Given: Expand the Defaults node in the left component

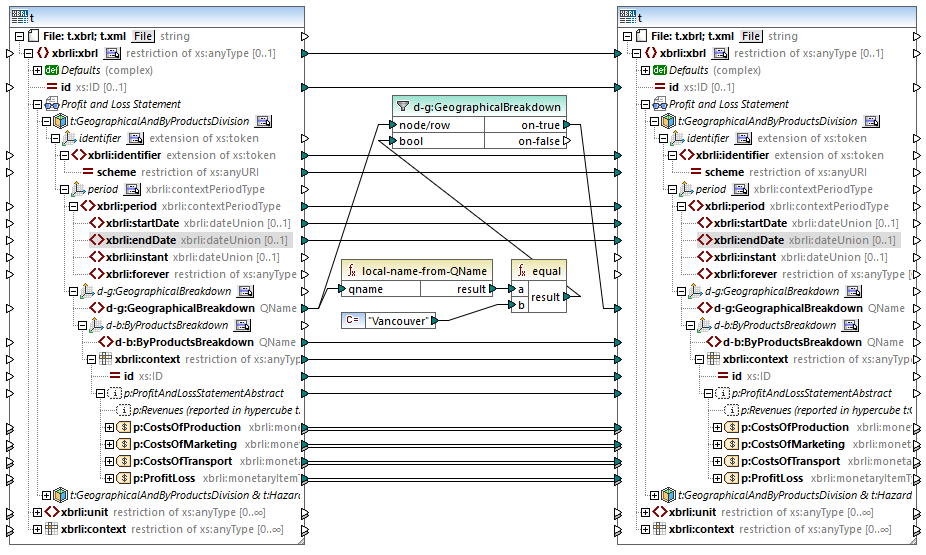Looking at the screenshot, I should [37, 70].
